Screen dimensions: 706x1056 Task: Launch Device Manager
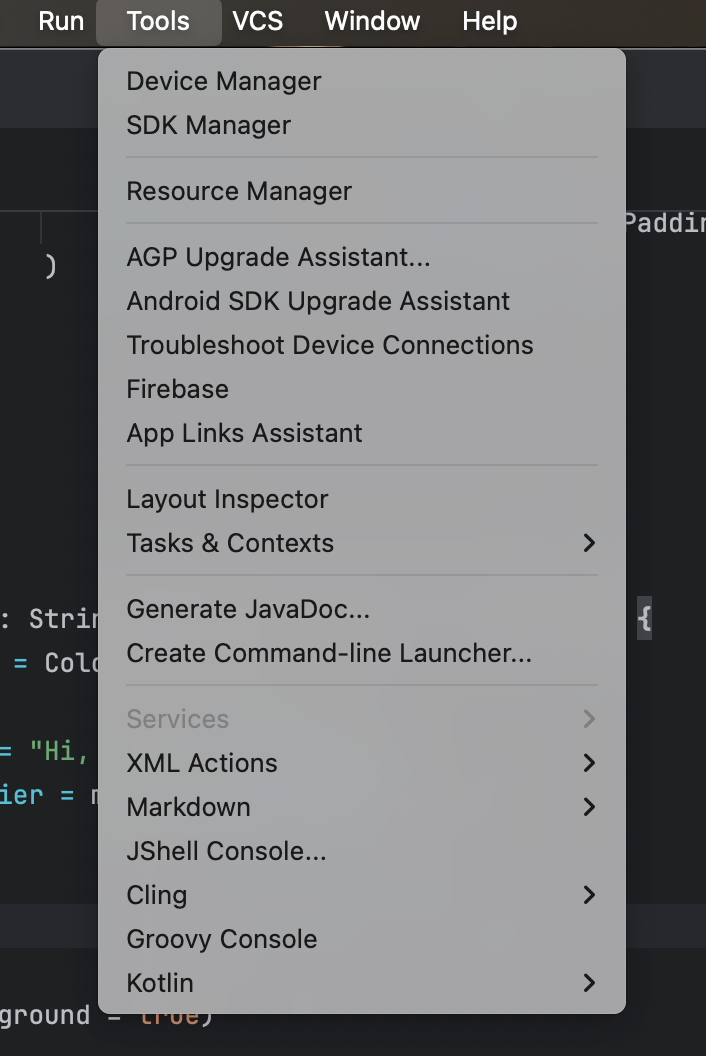(362, 81)
